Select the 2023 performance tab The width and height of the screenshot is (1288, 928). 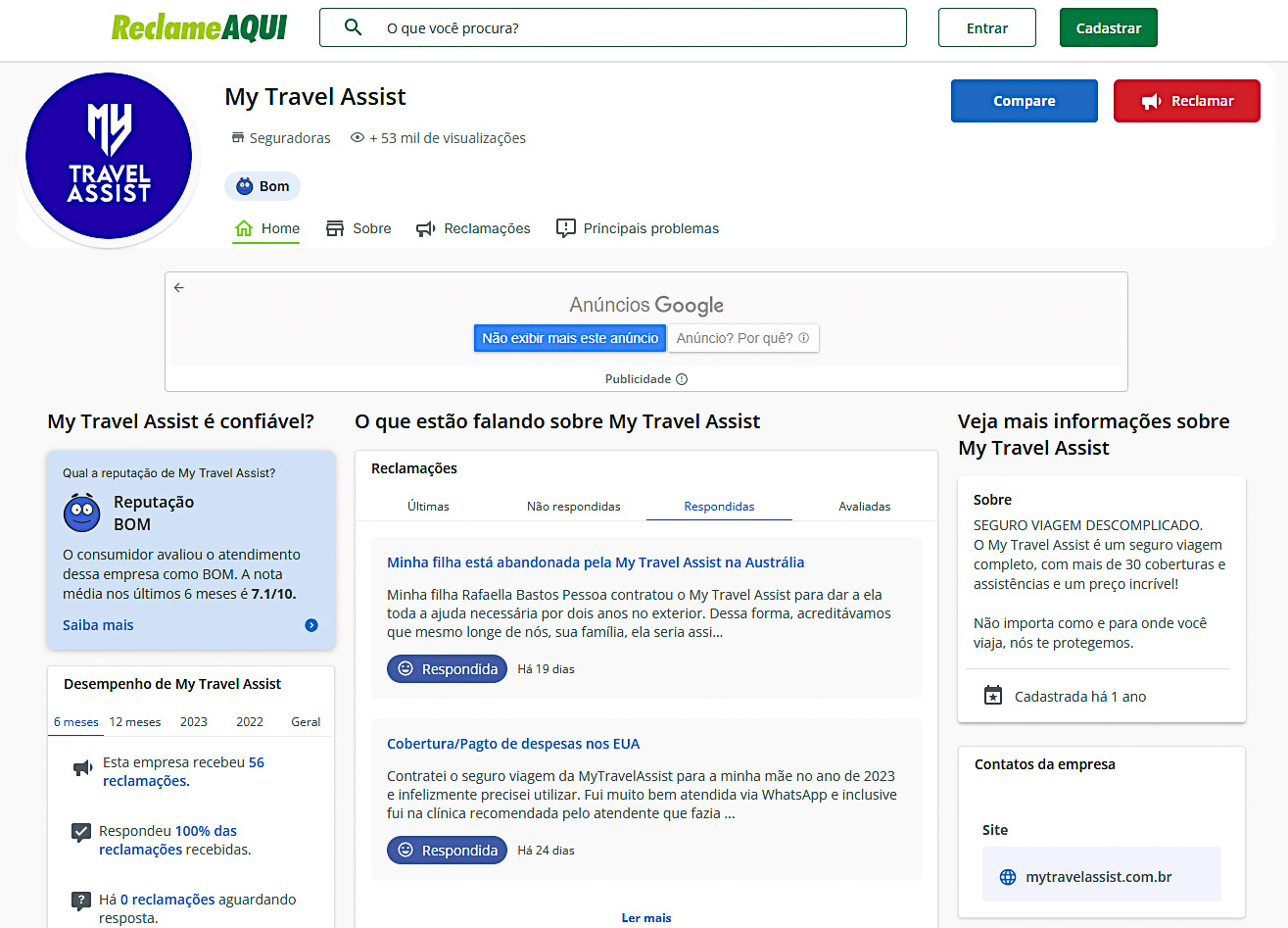coord(194,722)
